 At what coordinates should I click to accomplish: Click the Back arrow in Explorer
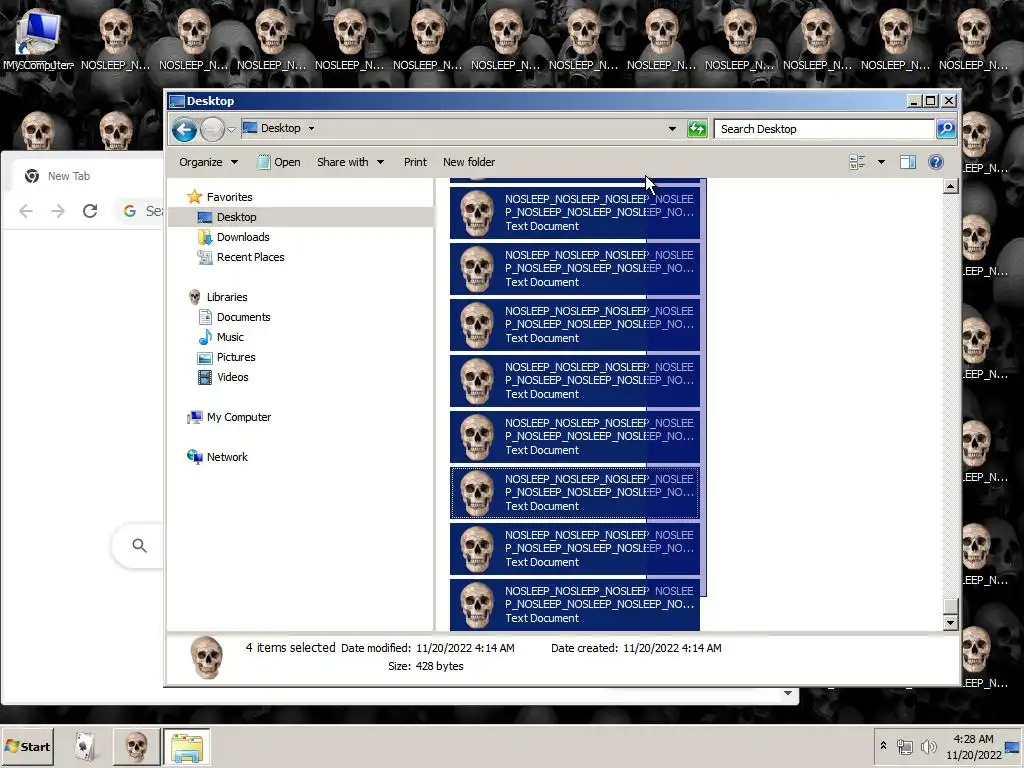(185, 129)
